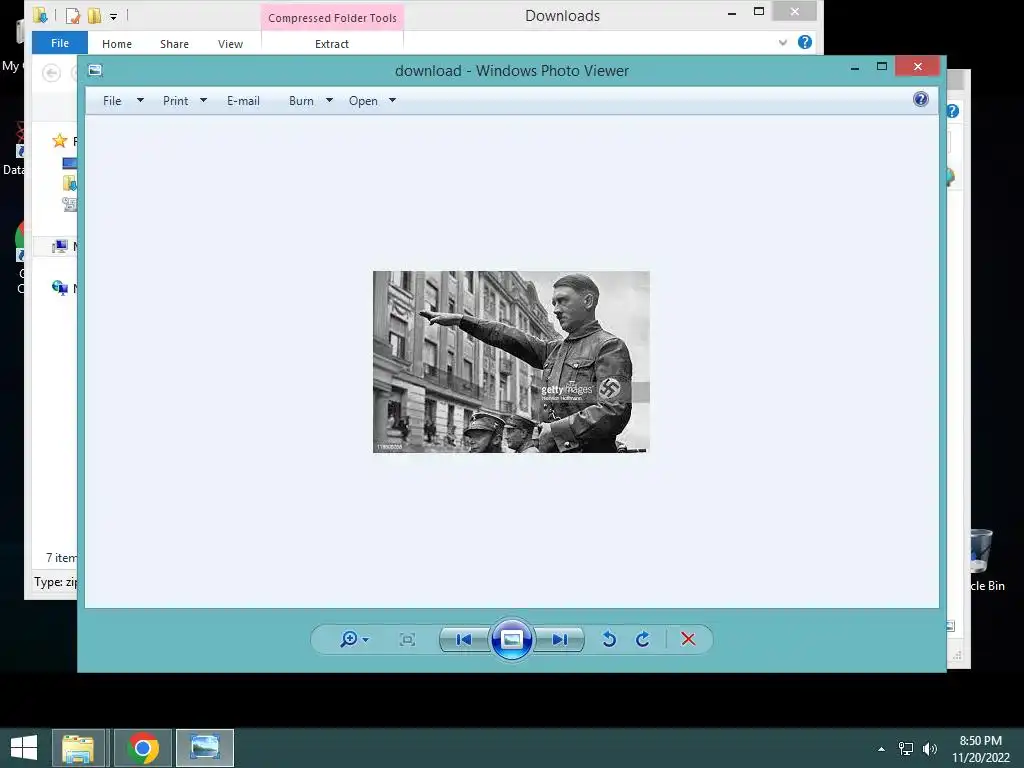
Task: Click the Downloads window help icon
Action: (x=805, y=42)
